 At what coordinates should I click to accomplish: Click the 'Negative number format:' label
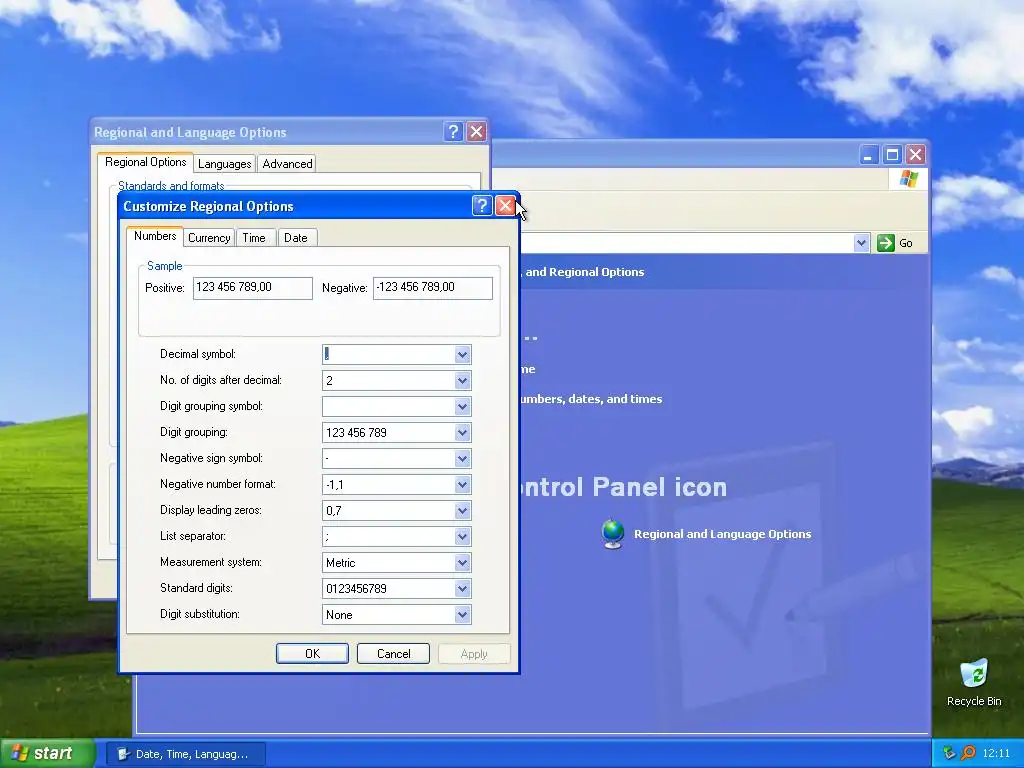click(x=218, y=484)
